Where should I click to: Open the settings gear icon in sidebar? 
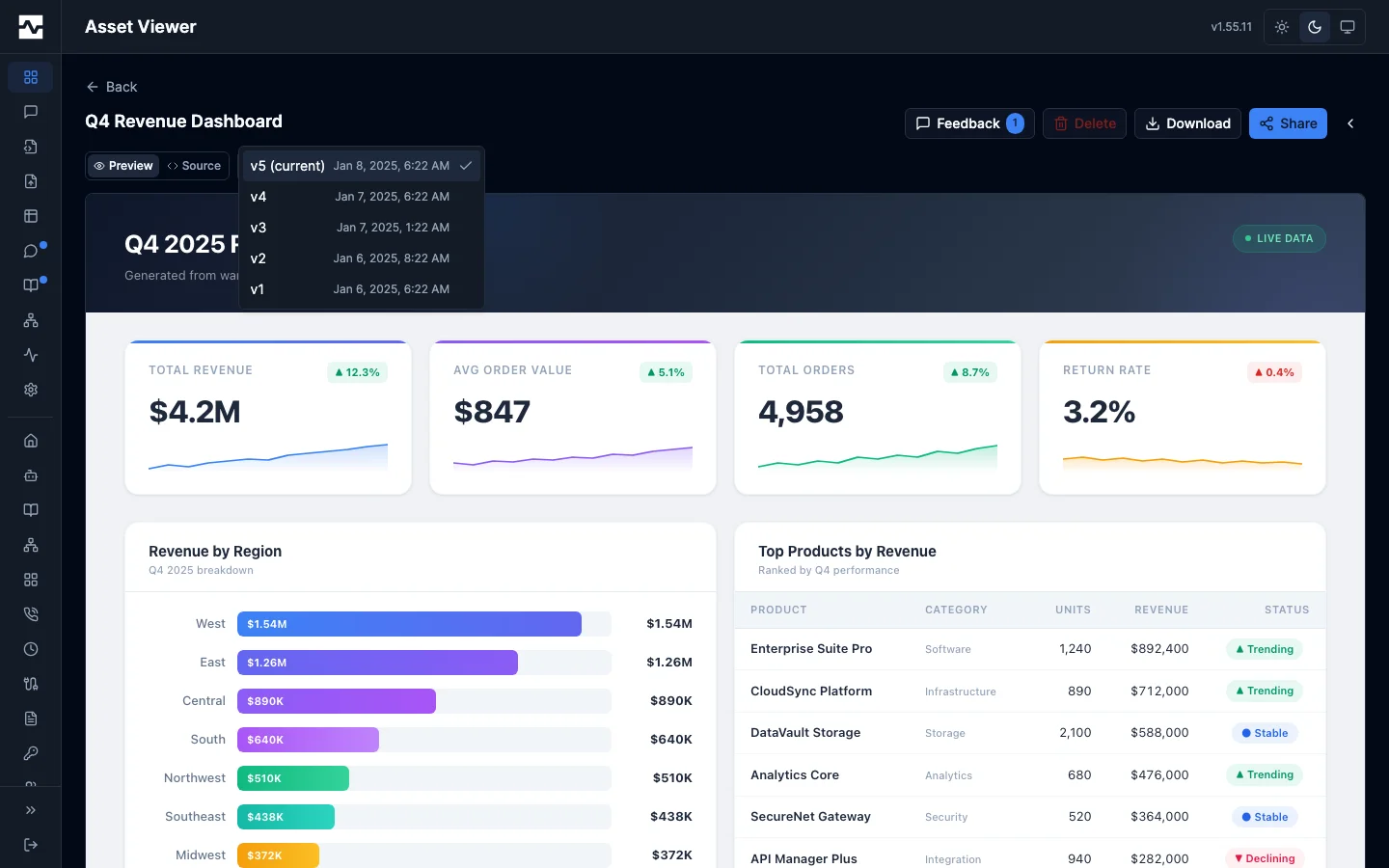point(31,390)
